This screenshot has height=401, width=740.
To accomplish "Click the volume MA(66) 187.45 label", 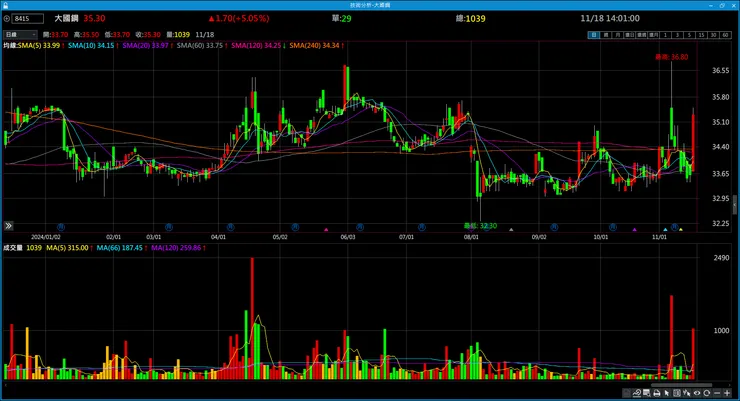I will (x=121, y=248).
